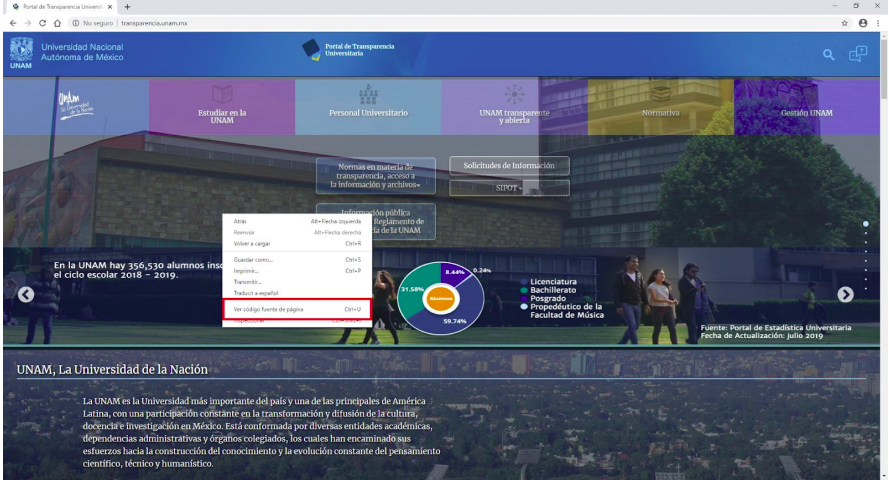The image size is (889, 480).
Task: Close the Portal de Transparencia tab
Action: (110, 7)
